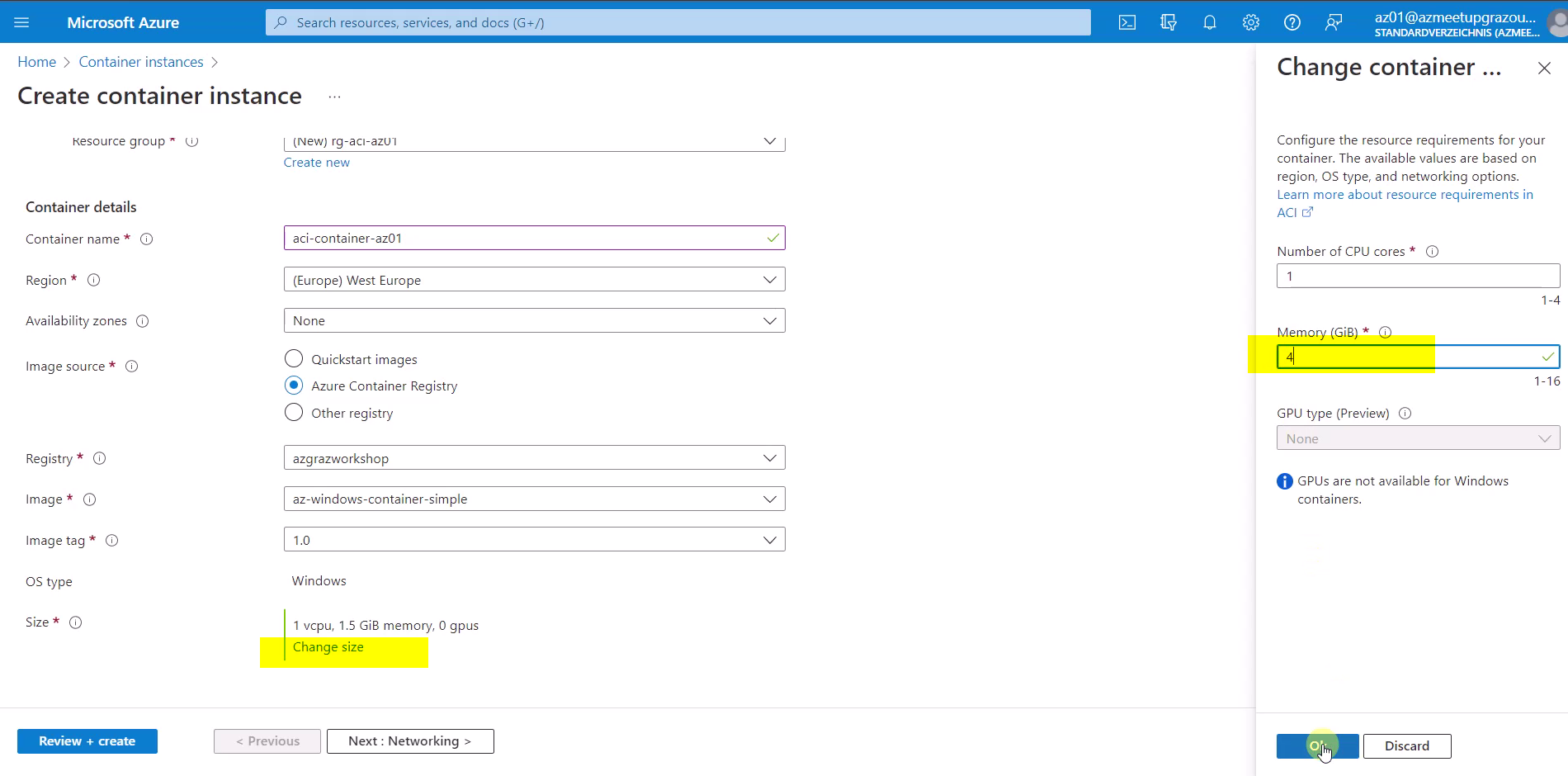Click the Microsoft Azure logo text
Viewport: 1568px width, 776px height.
click(x=123, y=22)
